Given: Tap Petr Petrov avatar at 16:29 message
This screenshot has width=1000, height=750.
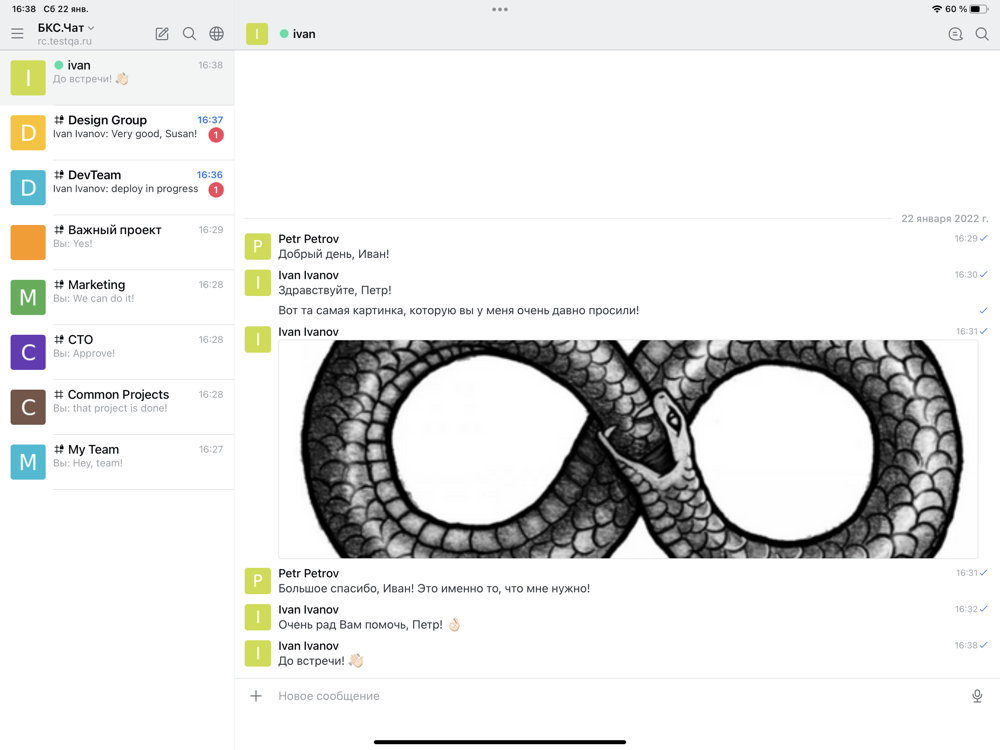Looking at the screenshot, I should (258, 246).
